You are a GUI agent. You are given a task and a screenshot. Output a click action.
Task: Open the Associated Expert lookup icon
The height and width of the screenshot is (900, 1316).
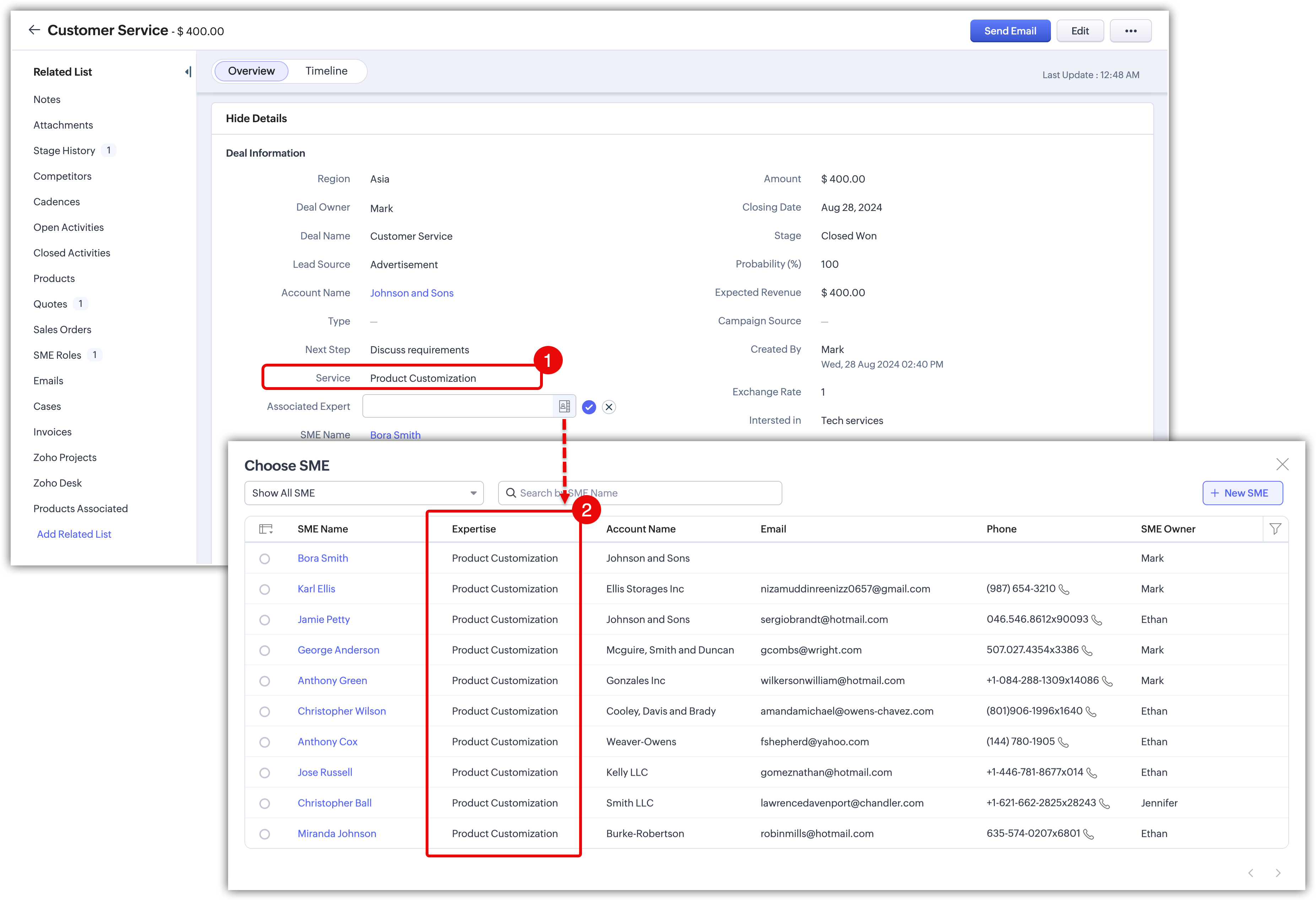point(564,406)
